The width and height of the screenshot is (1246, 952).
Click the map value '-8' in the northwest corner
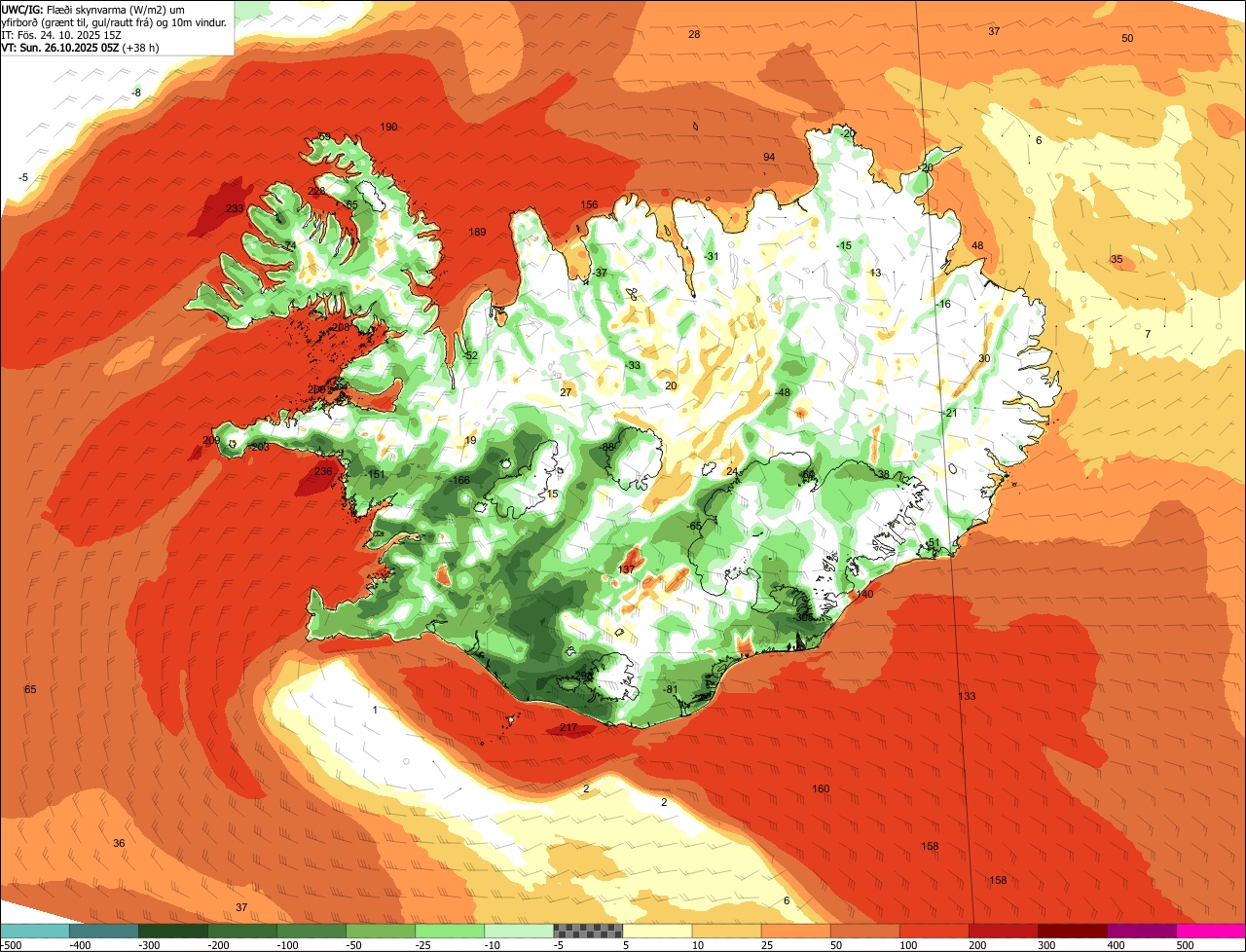click(x=137, y=92)
